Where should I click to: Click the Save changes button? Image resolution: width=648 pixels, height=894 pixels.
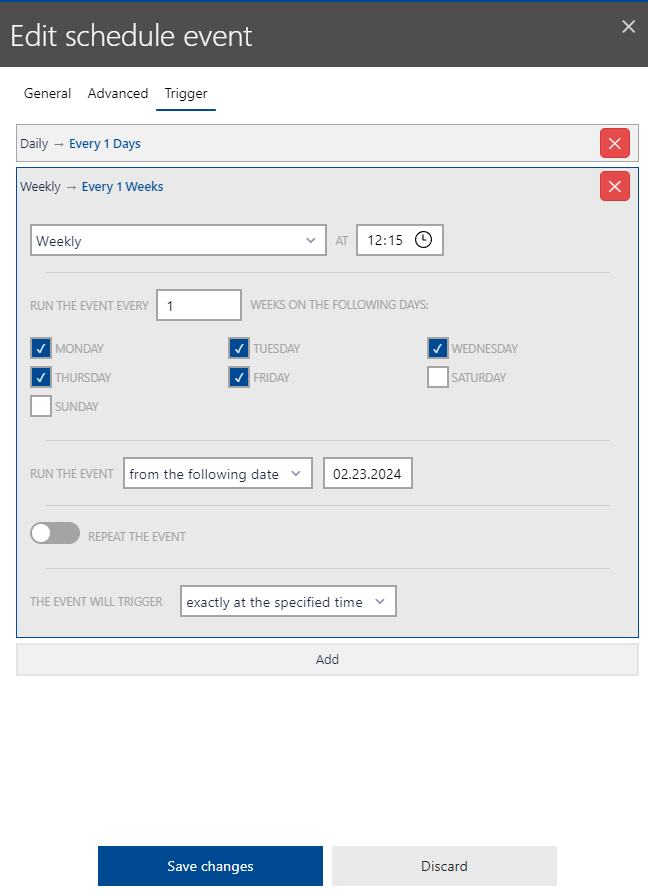[210, 866]
